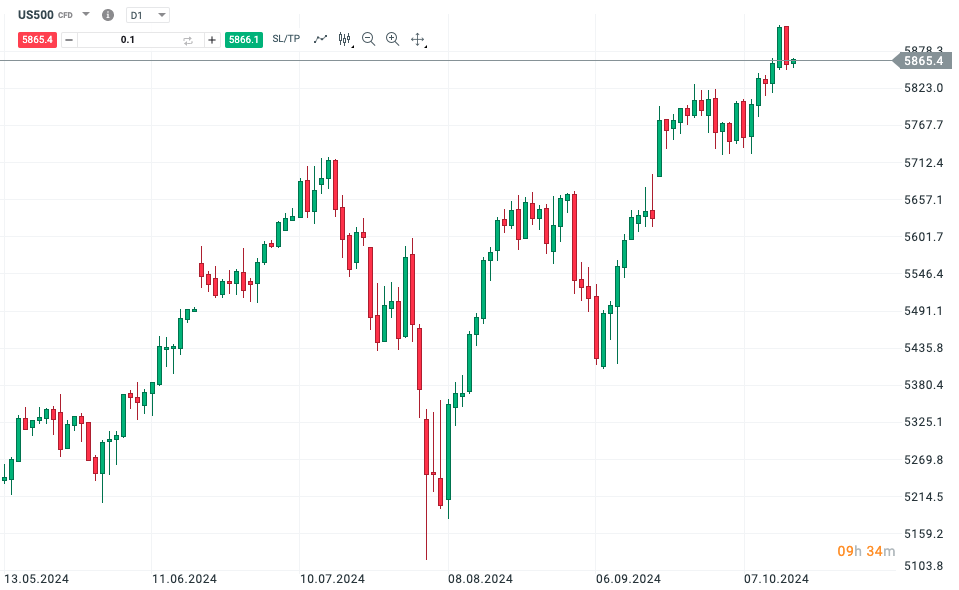Open the indicators line-chart icon

point(320,39)
